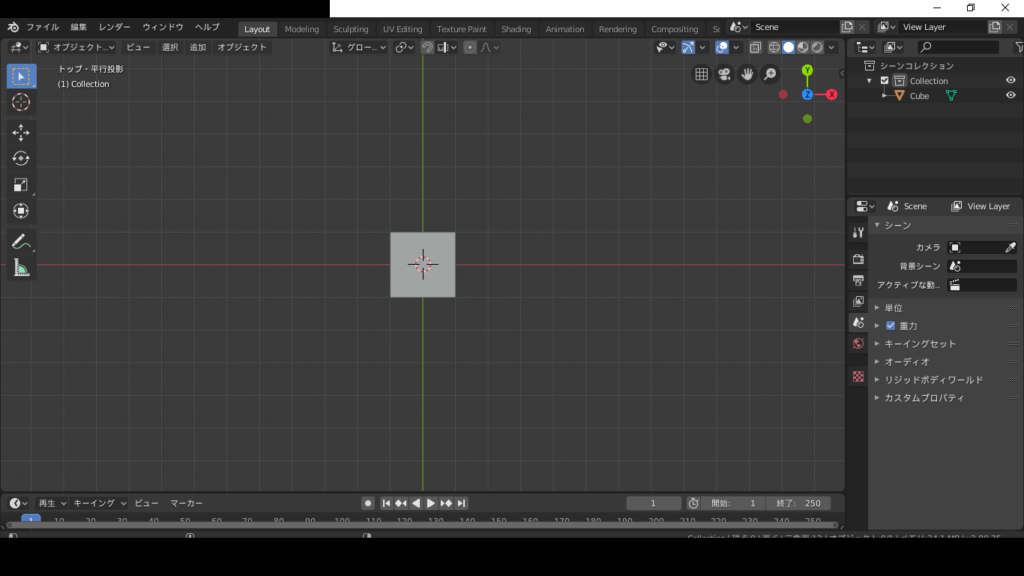Open the ファイル menu
This screenshot has height=576, width=1024.
(42, 27)
